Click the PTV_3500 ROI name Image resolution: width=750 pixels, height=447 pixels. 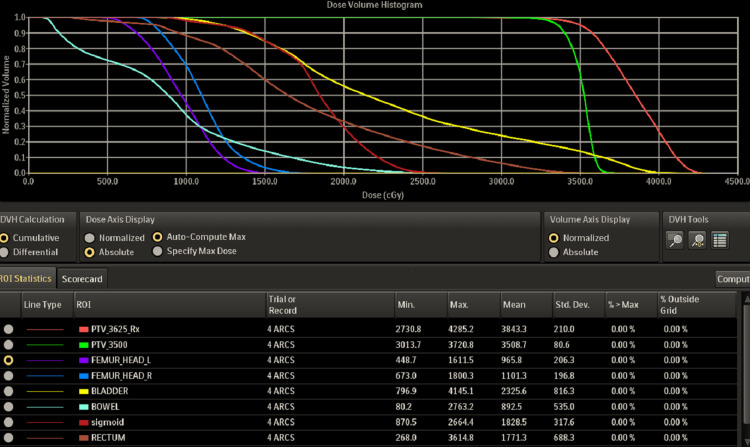click(109, 345)
